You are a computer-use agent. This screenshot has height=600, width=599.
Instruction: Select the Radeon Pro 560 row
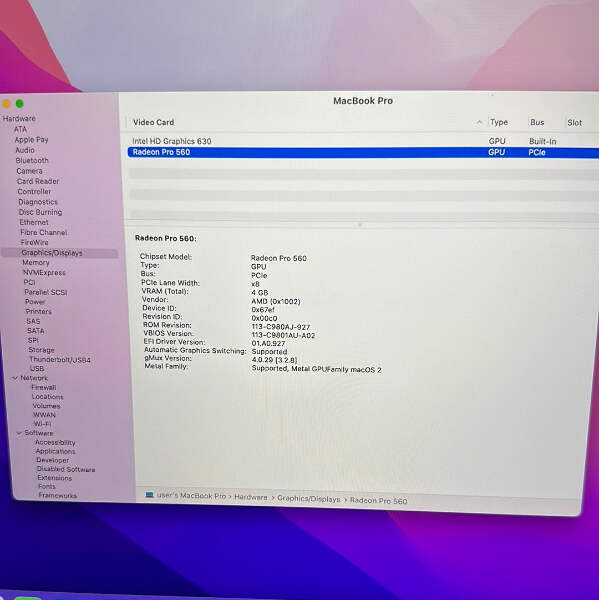tap(363, 152)
